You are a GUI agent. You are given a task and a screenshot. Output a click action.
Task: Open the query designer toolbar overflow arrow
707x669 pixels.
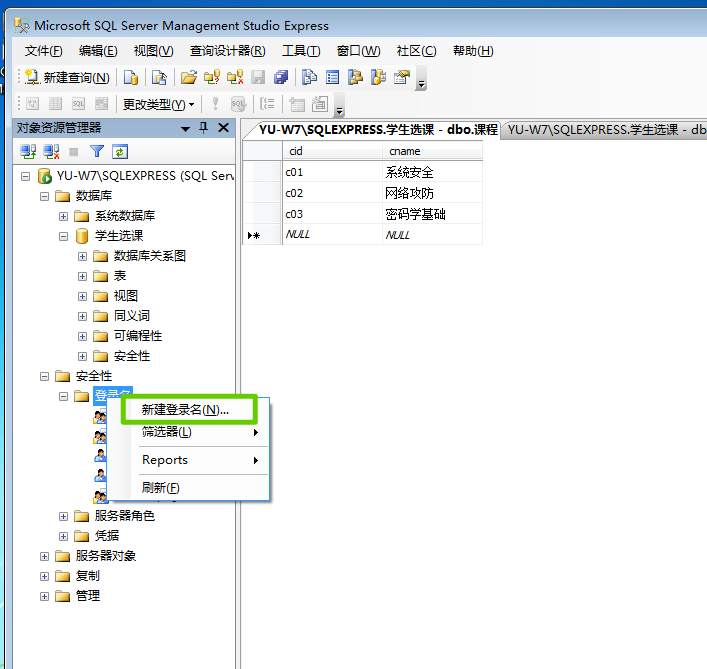pyautogui.click(x=340, y=110)
